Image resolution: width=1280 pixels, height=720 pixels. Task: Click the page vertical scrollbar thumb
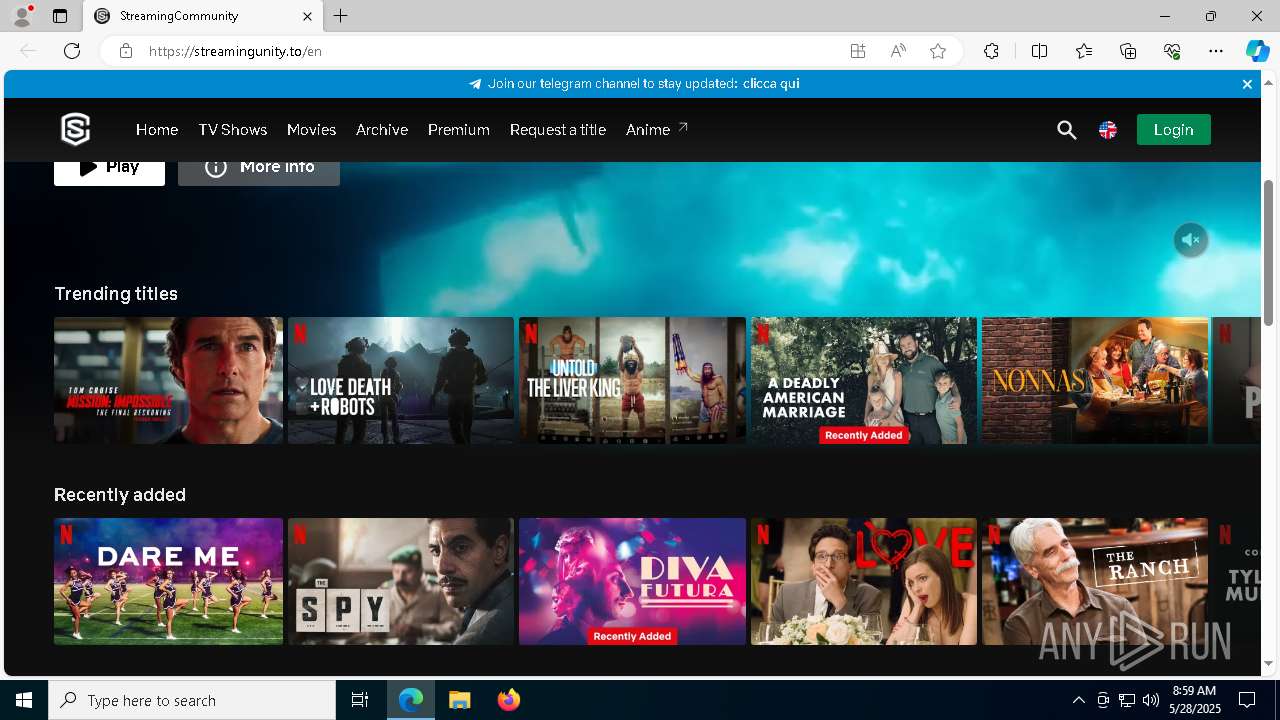point(1269,252)
